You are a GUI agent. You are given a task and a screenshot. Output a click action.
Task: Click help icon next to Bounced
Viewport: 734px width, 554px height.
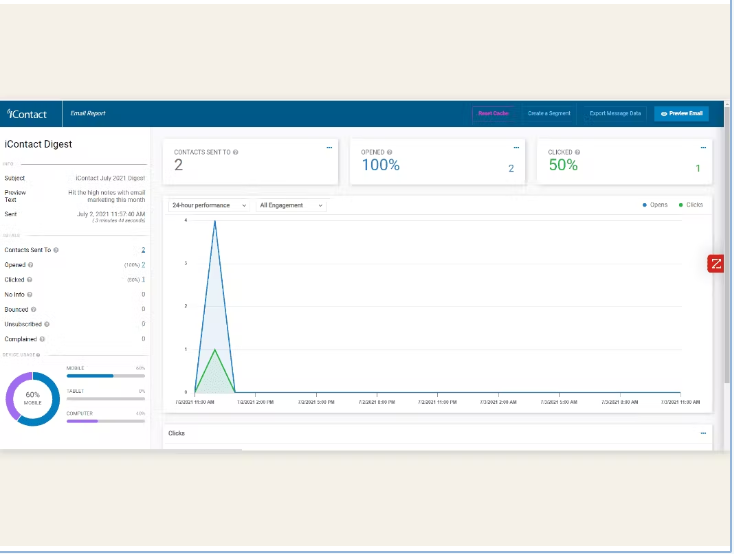33,310
